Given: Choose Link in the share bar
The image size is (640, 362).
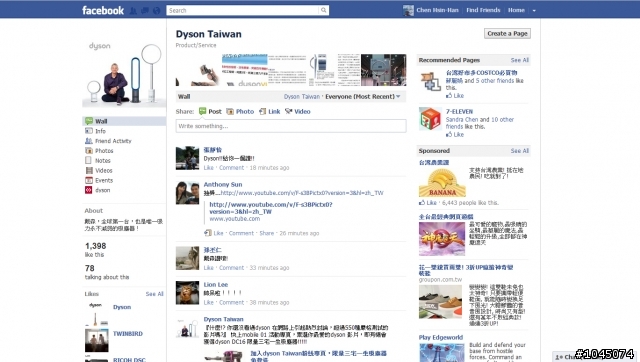Looking at the screenshot, I should click(x=269, y=111).
